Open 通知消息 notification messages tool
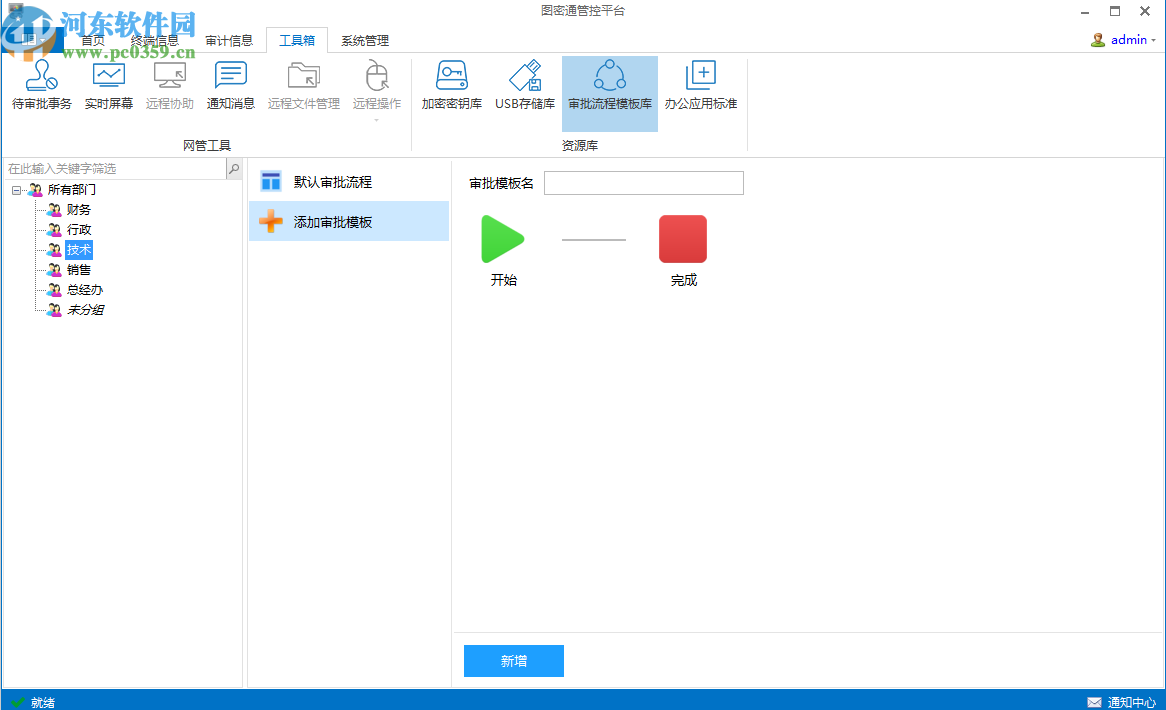1166x710 pixels. pos(230,84)
